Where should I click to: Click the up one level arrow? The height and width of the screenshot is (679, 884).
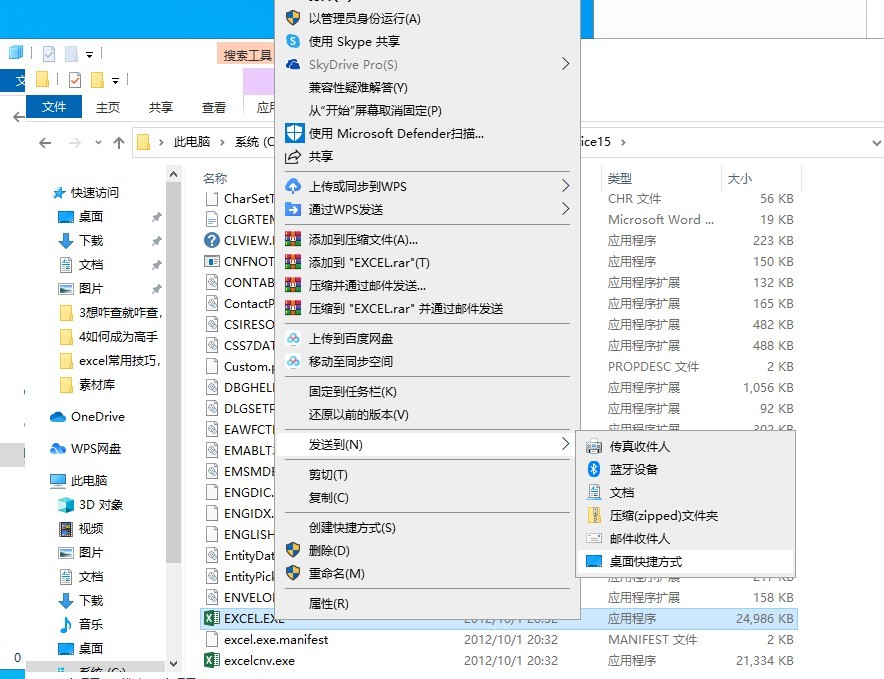118,143
